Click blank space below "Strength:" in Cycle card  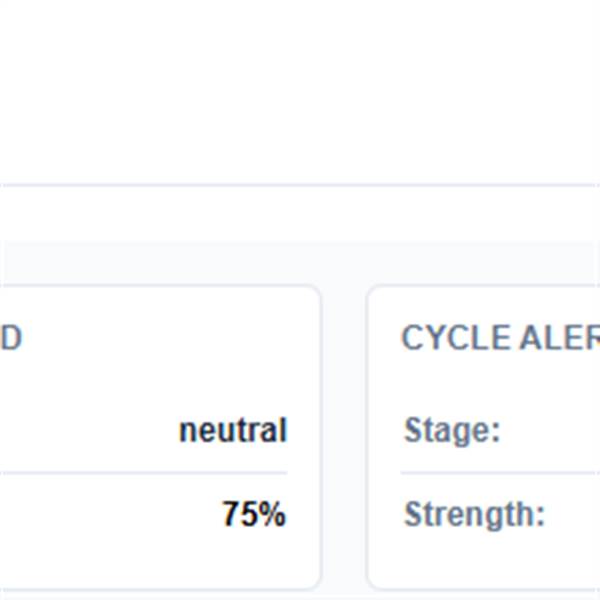coord(480,562)
